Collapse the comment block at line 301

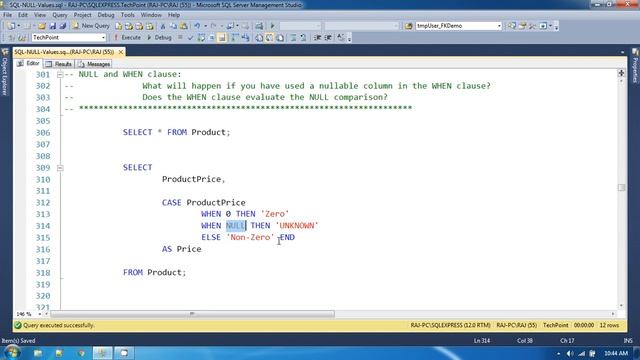coord(60,75)
